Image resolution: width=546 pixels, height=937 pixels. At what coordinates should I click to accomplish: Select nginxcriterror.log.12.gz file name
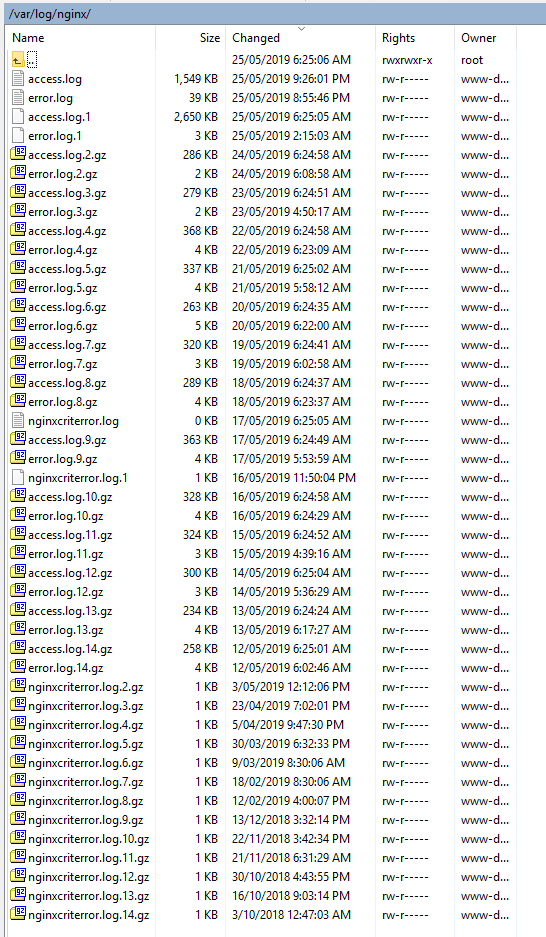tap(88, 877)
